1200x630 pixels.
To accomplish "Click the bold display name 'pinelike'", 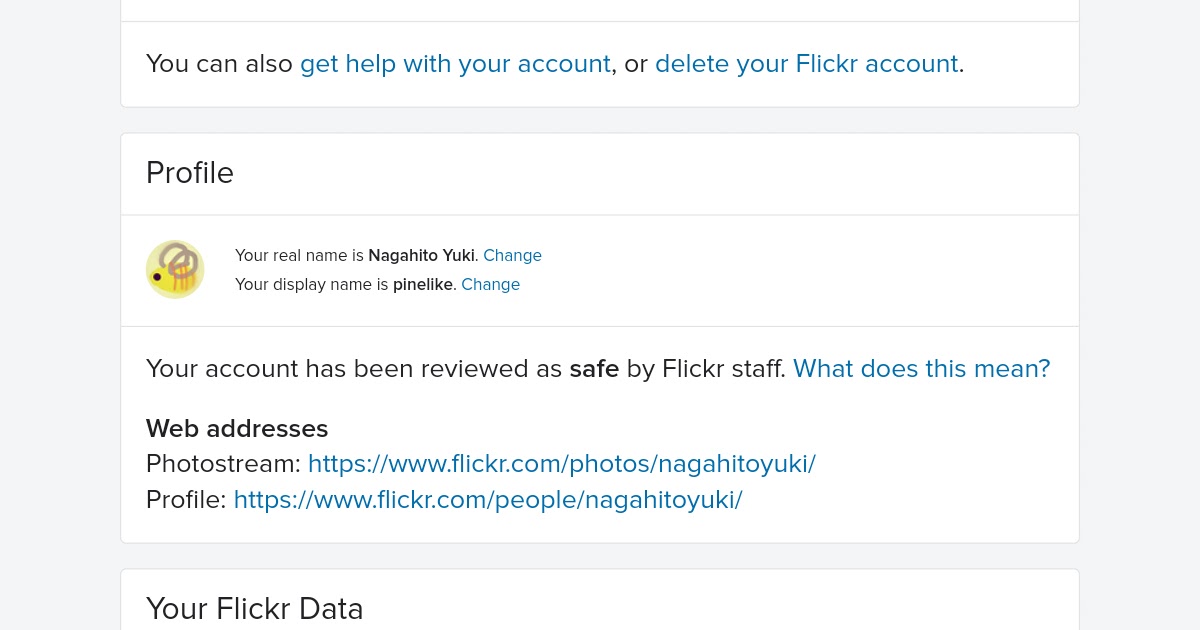I will [423, 284].
